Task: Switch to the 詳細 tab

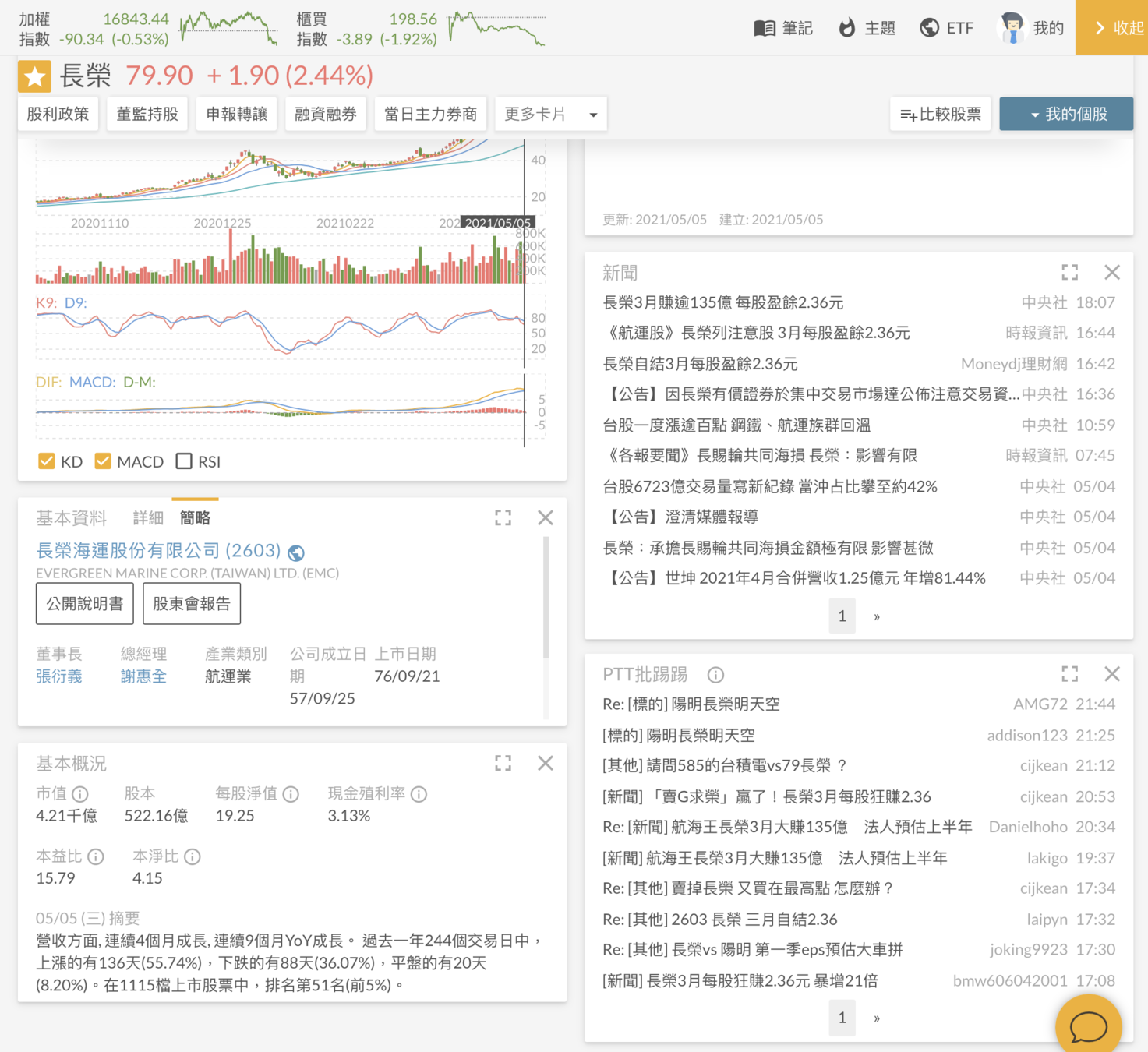Action: coord(148,518)
